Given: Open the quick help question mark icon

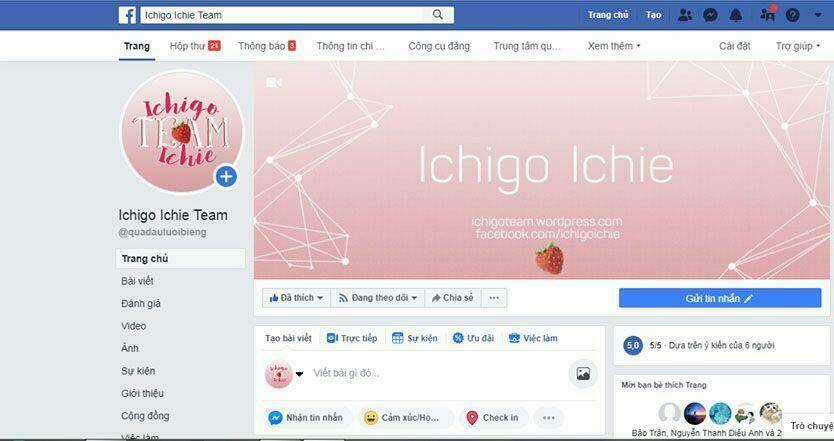Looking at the screenshot, I should 793,15.
